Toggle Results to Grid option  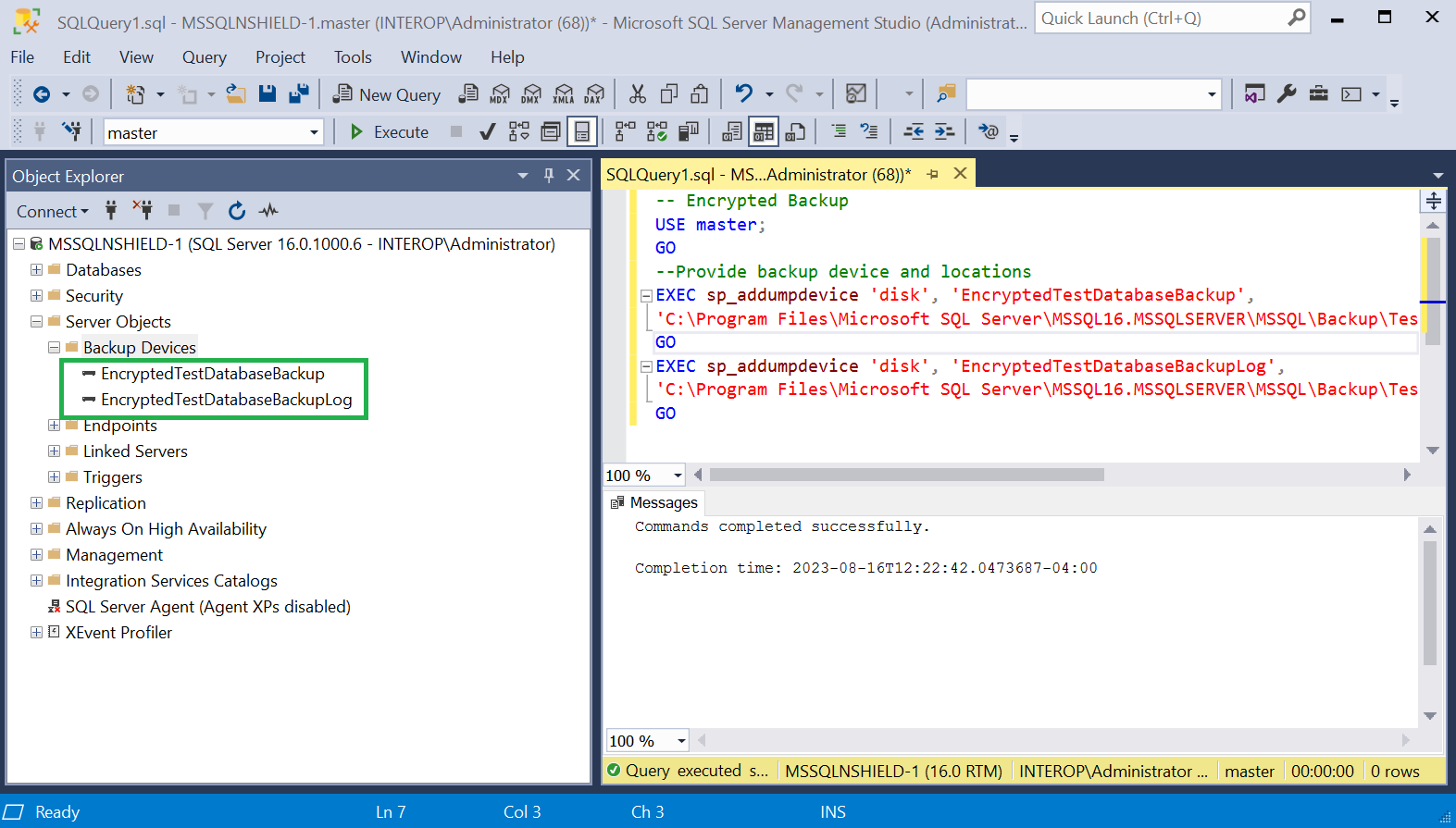(764, 132)
